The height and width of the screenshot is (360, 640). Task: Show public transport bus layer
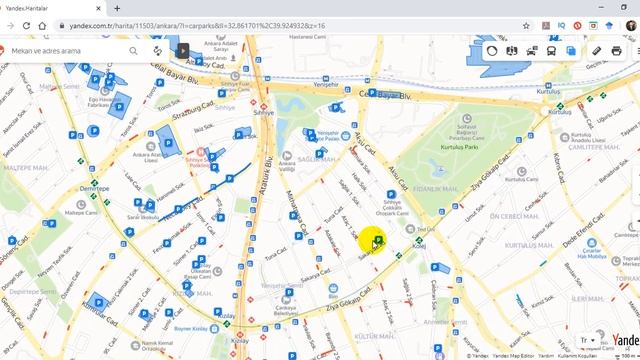551,51
